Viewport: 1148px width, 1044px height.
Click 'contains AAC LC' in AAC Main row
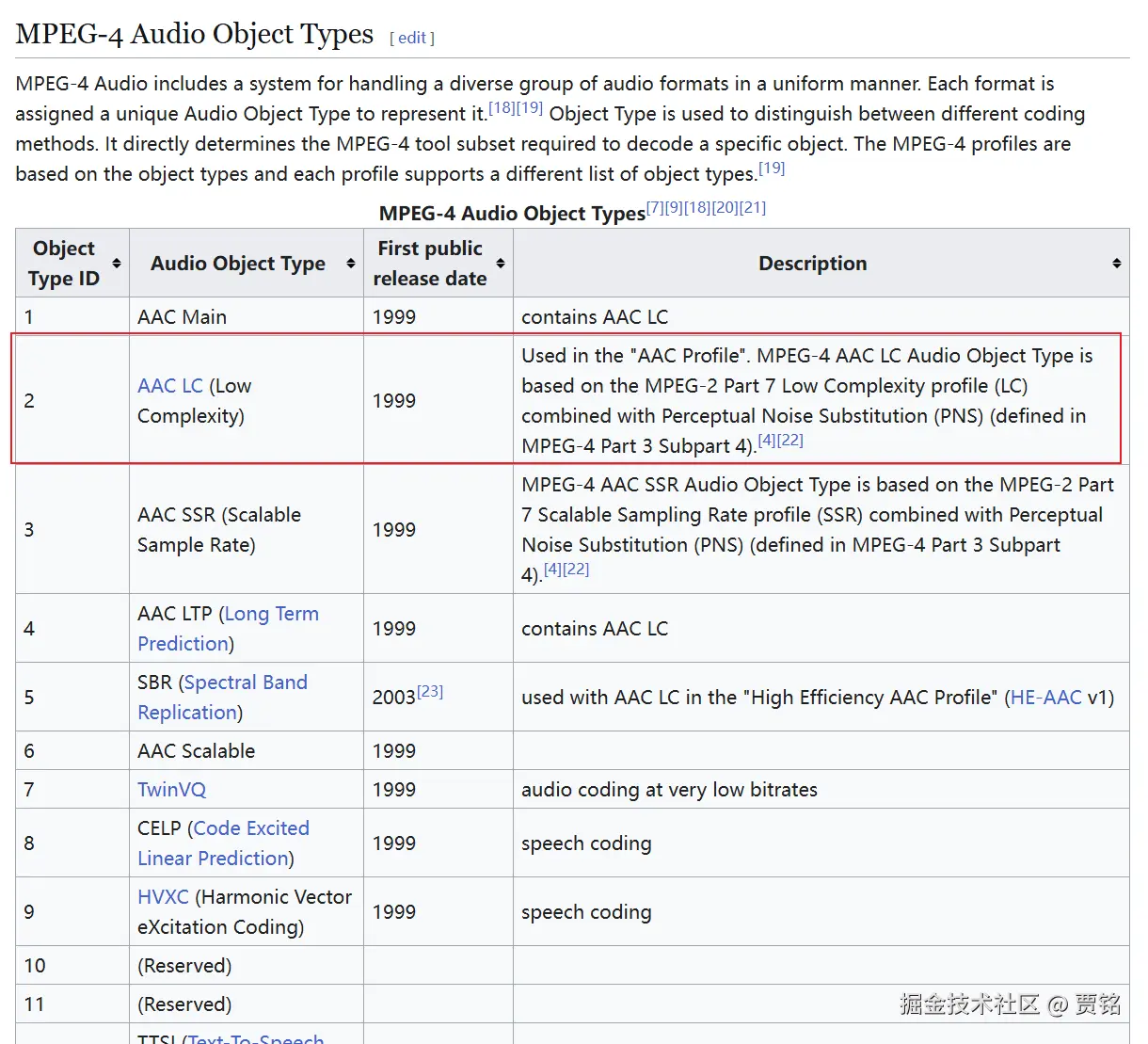coord(595,317)
